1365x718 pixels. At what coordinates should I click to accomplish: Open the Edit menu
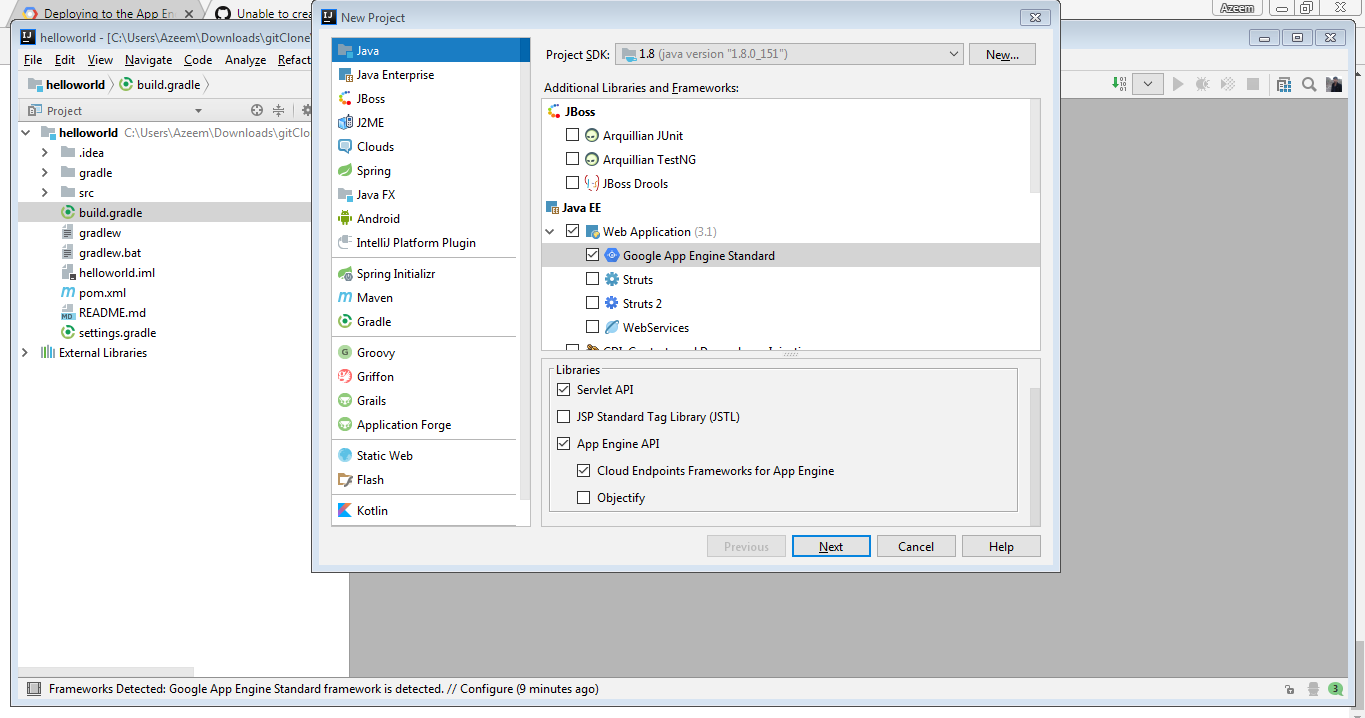point(65,60)
